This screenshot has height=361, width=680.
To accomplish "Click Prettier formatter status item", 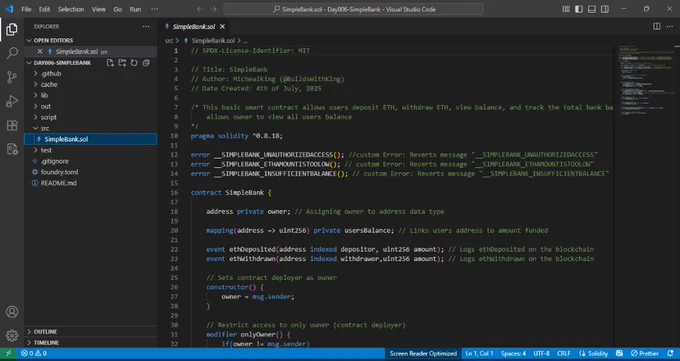I will pos(644,354).
